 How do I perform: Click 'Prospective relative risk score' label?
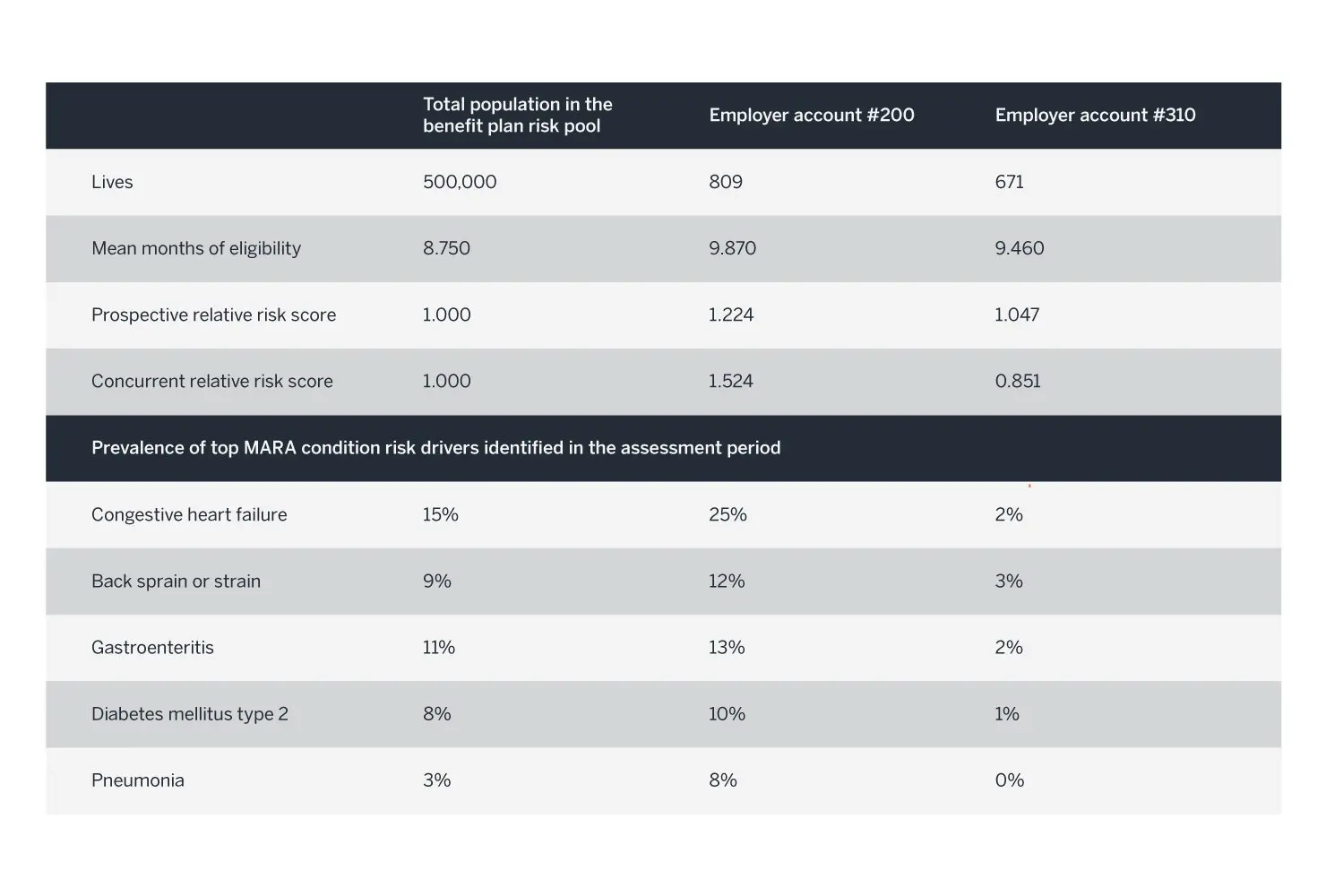point(213,314)
